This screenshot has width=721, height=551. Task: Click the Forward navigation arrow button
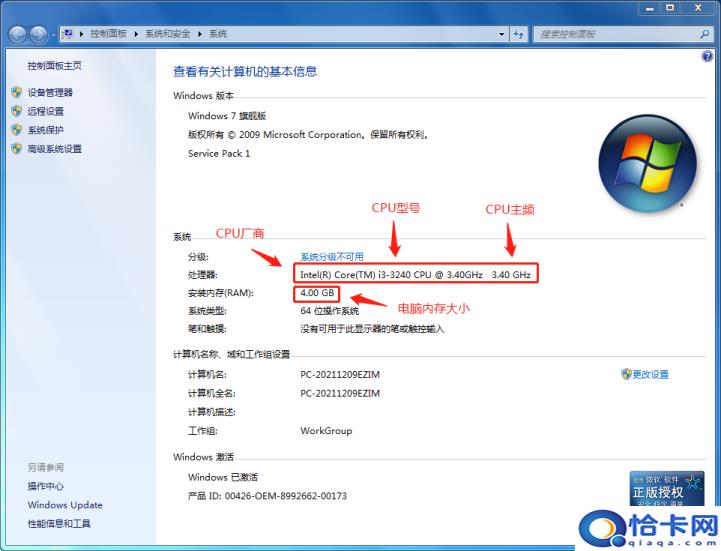(39, 34)
